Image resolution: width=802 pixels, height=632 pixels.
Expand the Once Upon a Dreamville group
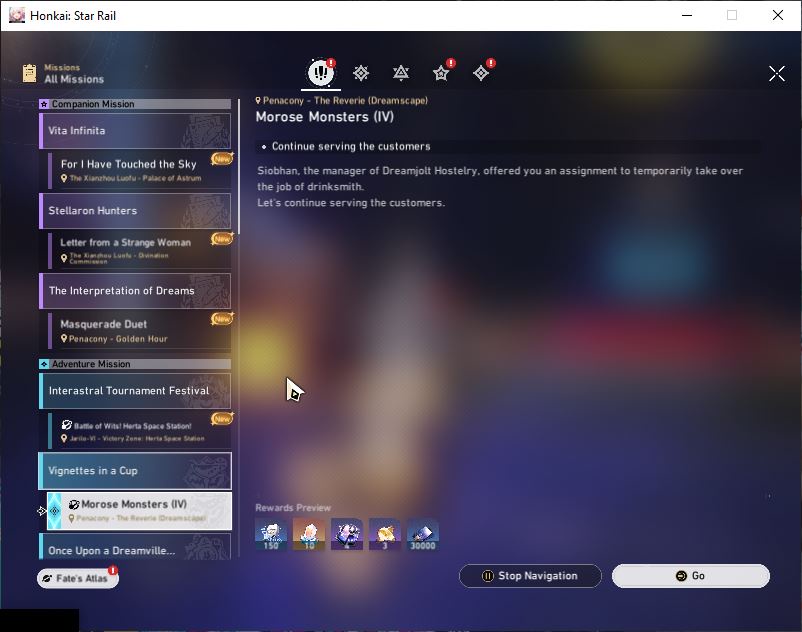click(x=135, y=547)
